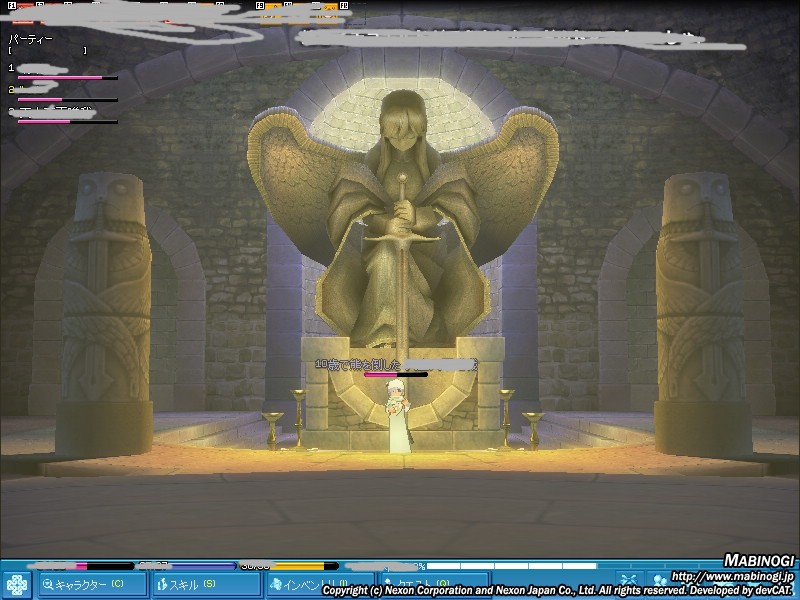Open the スキル (S) window
Viewport: 800px width, 600px height.
pyautogui.click(x=206, y=585)
